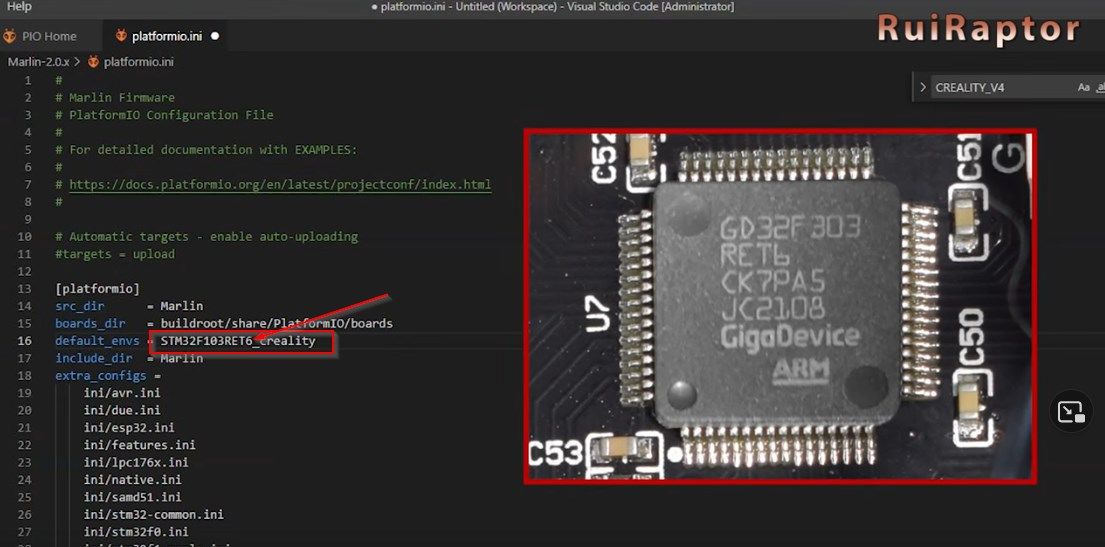Select line number 18 in the gutter
The width and height of the screenshot is (1105, 547).
pos(25,376)
